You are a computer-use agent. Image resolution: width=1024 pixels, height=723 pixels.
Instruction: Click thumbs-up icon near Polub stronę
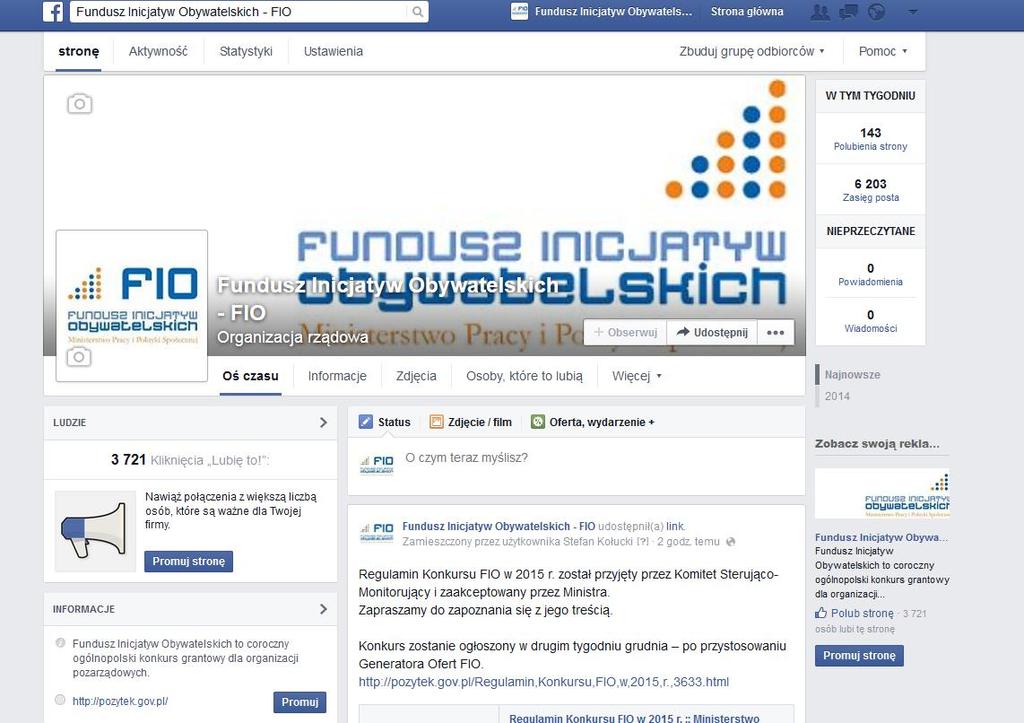tap(821, 613)
